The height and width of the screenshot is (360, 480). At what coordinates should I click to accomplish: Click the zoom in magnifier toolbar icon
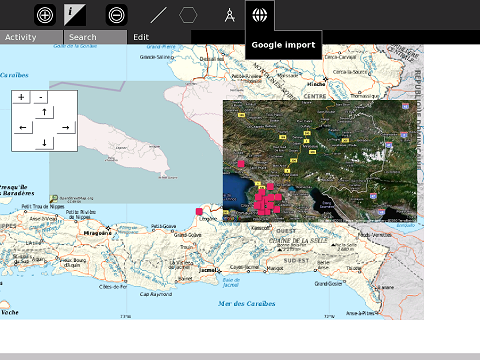[45, 15]
